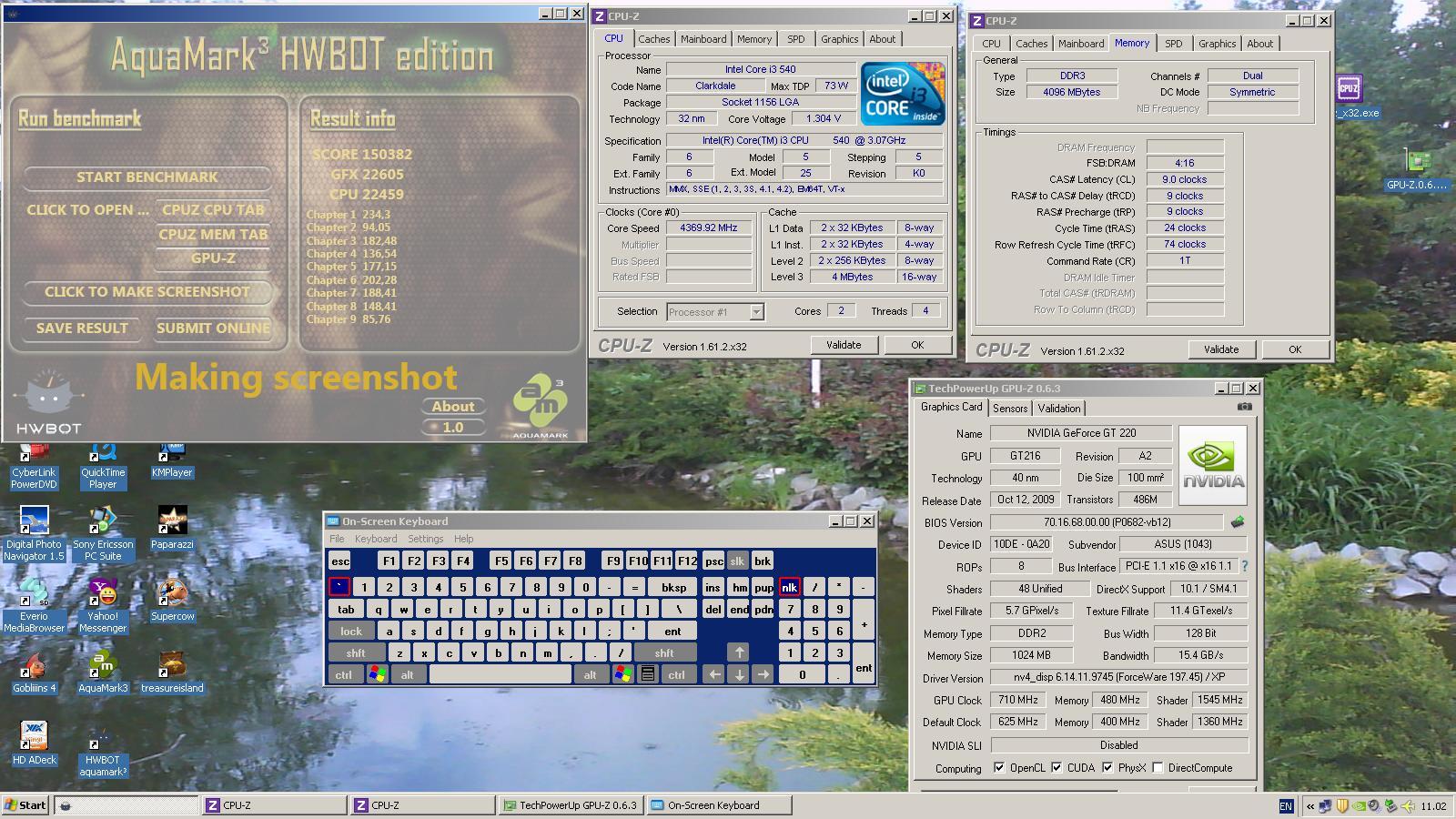
Task: Open Gobliiins 4 desktop icon
Action: point(35,673)
